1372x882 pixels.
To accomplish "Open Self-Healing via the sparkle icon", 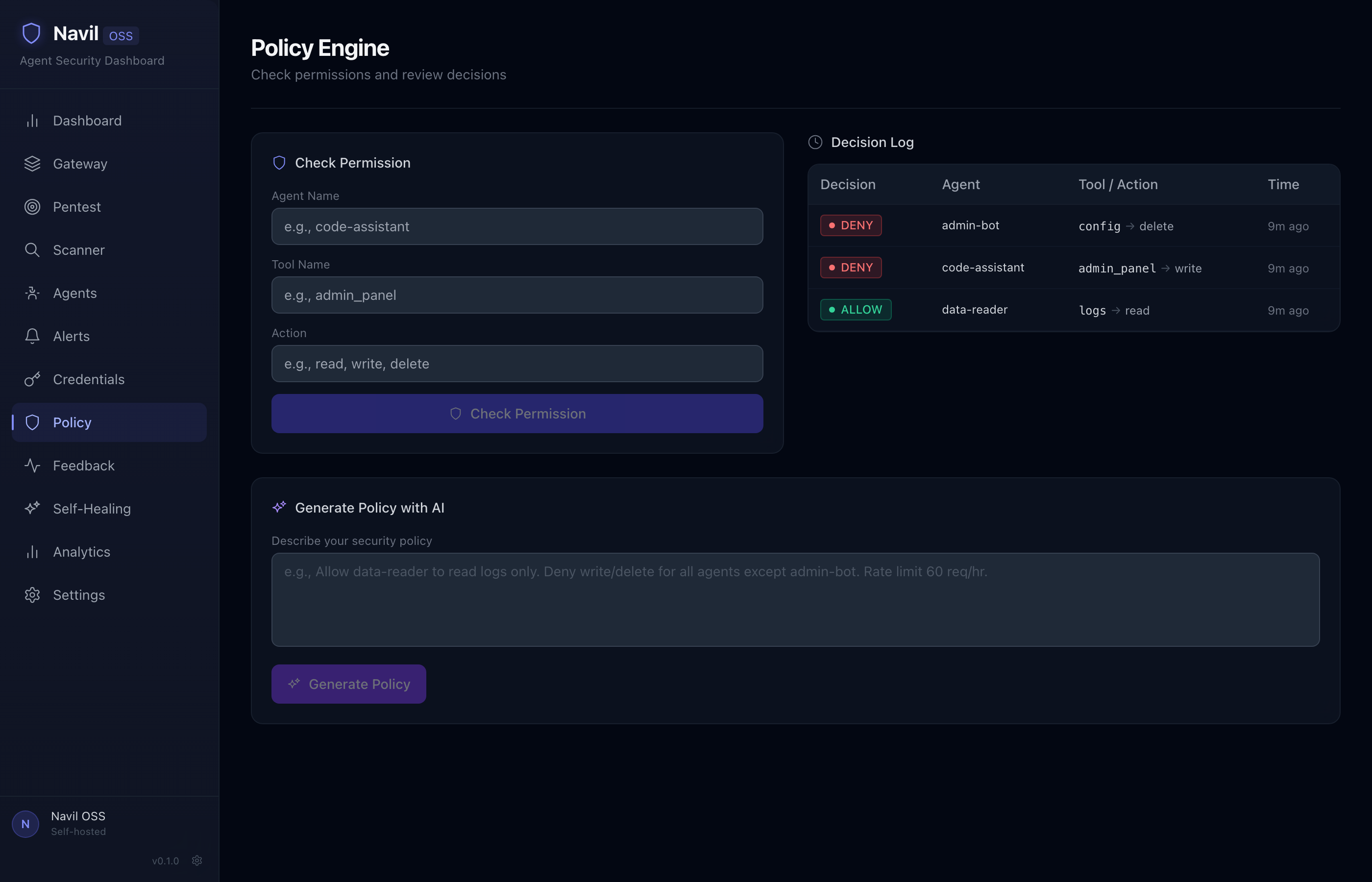I will coord(31,508).
